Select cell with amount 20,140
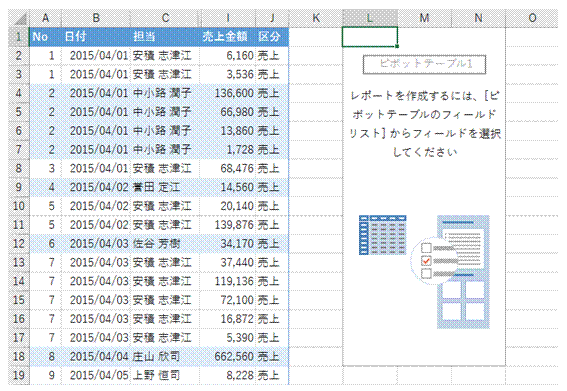 click(228, 206)
